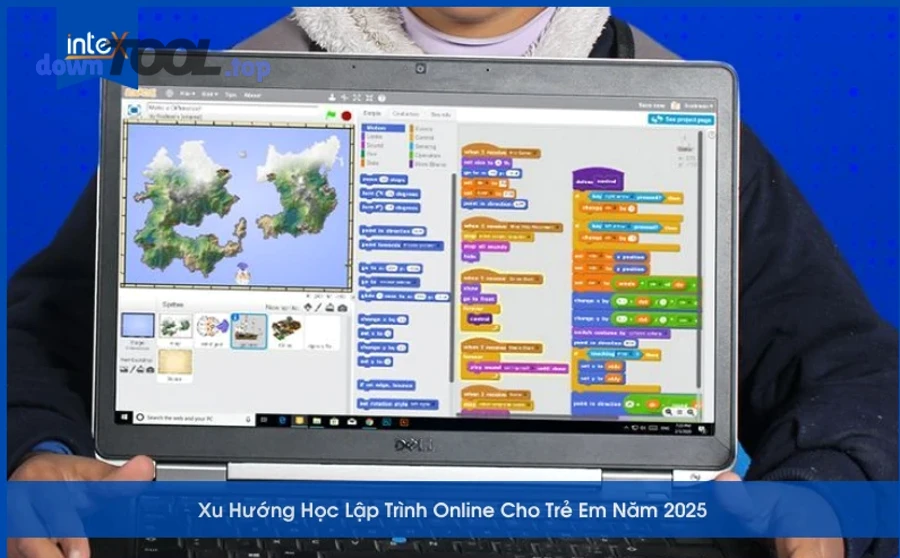Click the block palette vertical scrollbar
This screenshot has height=558, width=900.
pyautogui.click(x=452, y=276)
